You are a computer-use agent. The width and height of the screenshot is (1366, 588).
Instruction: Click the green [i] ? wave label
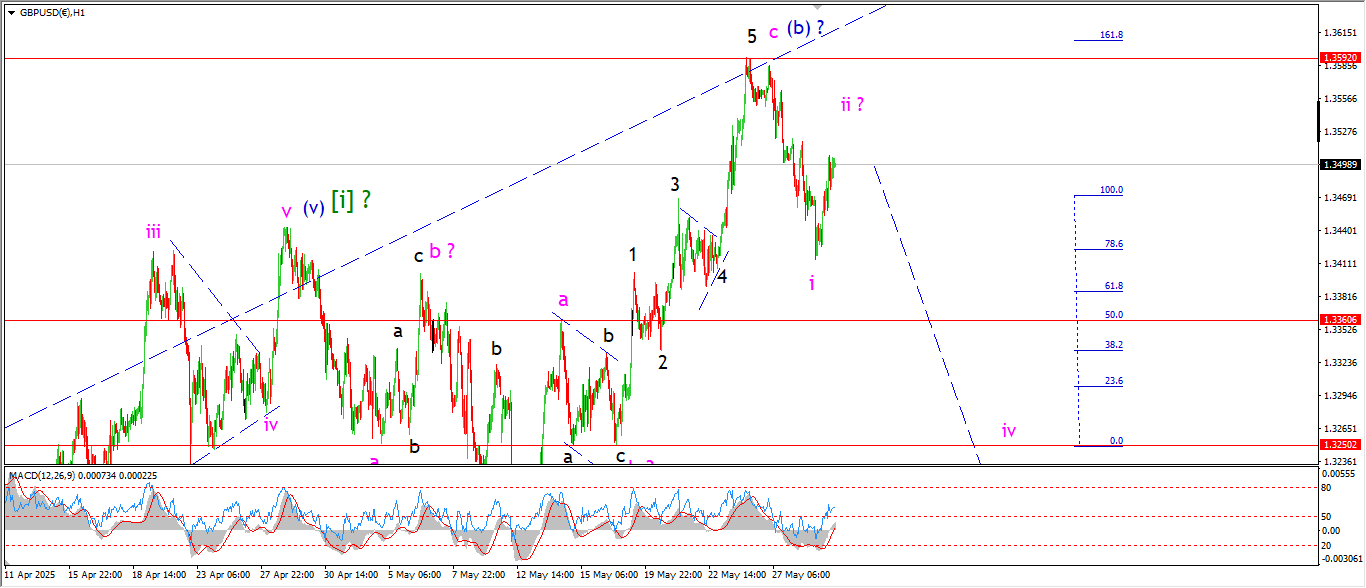(350, 199)
